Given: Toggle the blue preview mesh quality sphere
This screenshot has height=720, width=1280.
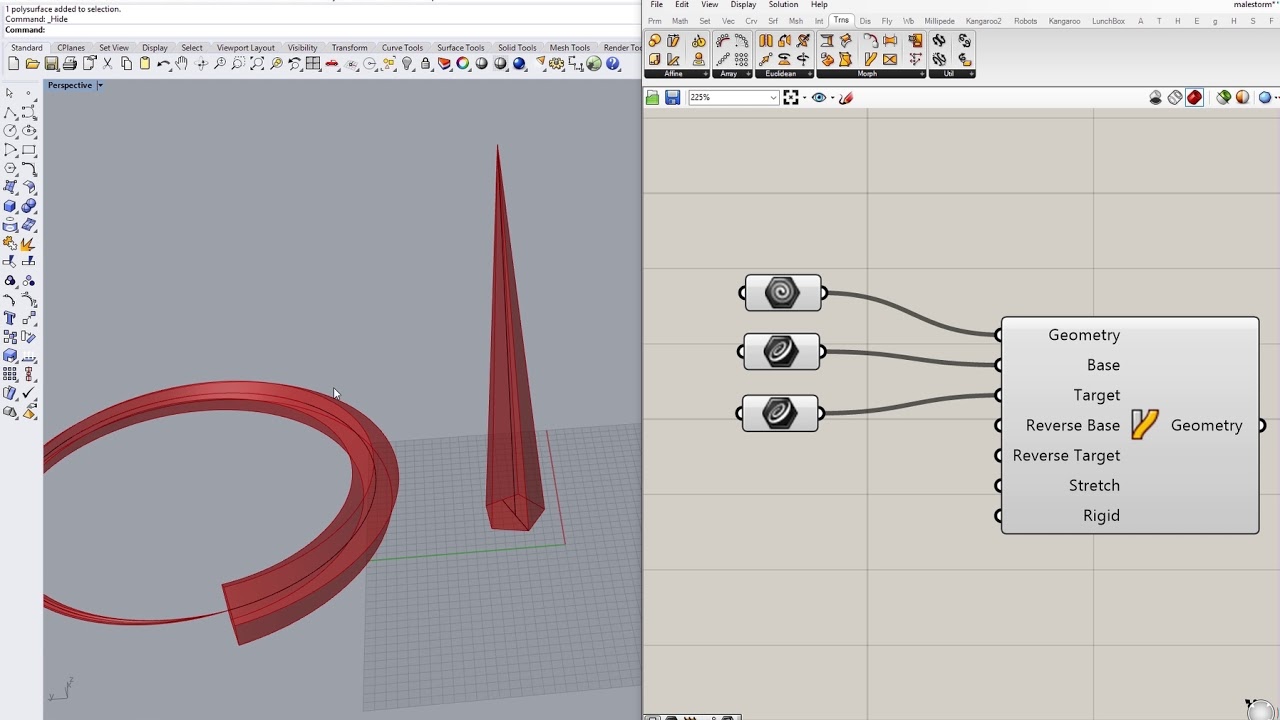Looking at the screenshot, I should coord(1265,97).
